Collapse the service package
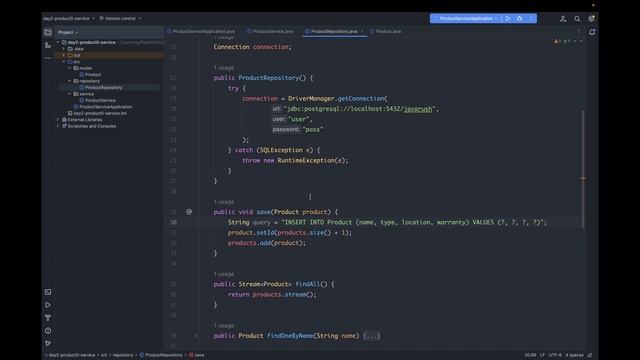Screen dimensions: 640x360 [x=69, y=94]
